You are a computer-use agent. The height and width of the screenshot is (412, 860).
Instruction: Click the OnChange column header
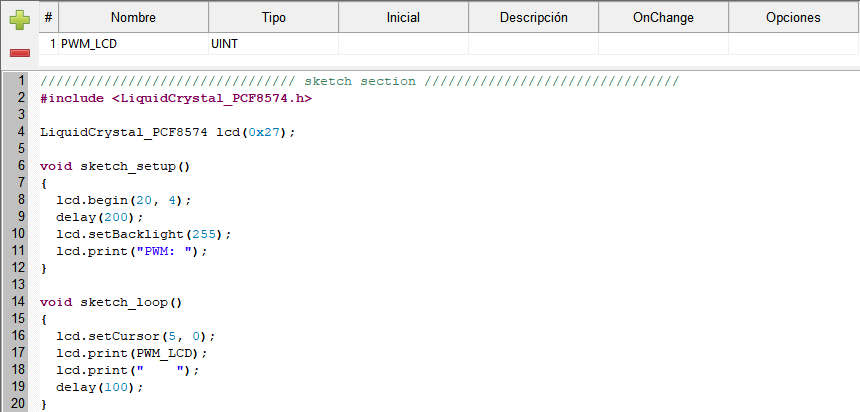pyautogui.click(x=663, y=18)
